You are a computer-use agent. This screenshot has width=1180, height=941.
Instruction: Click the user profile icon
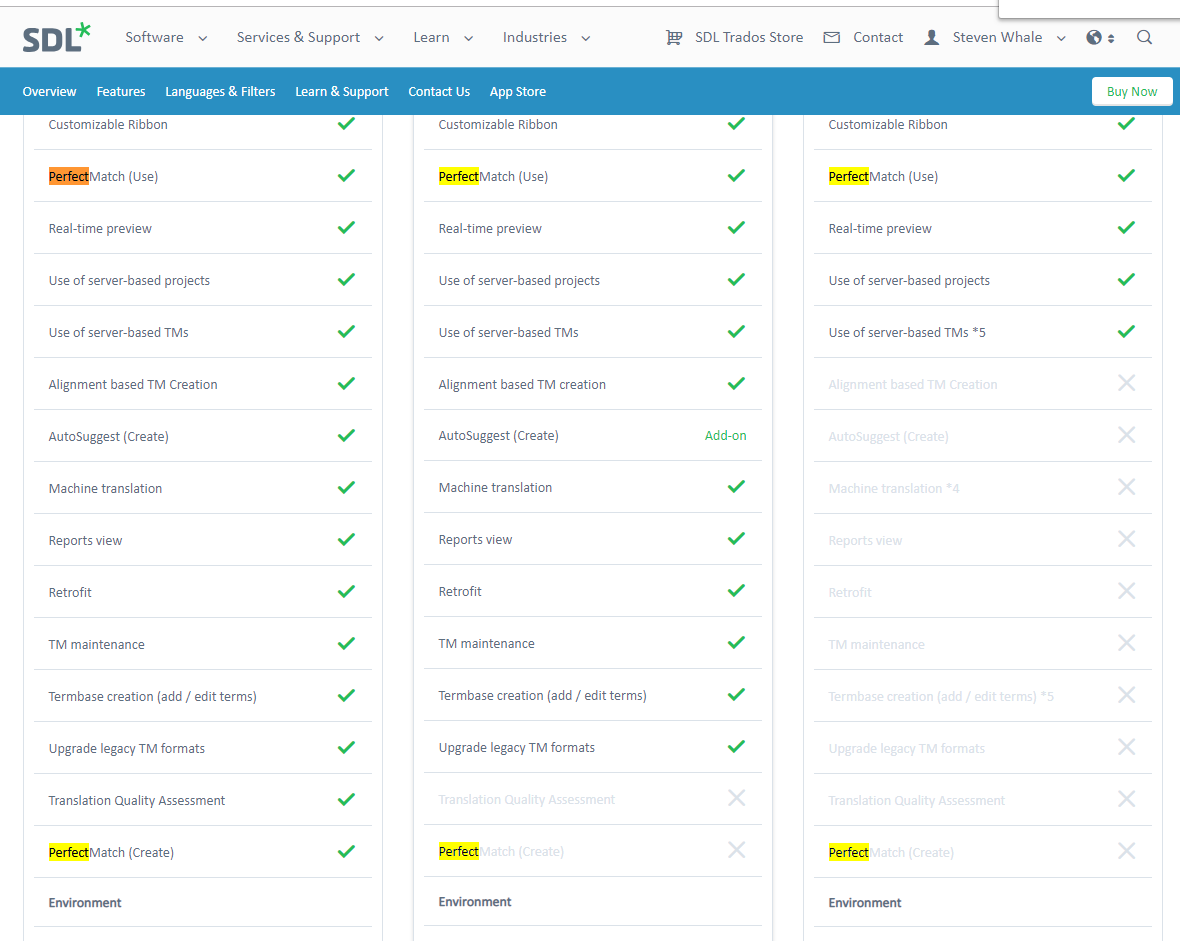click(932, 38)
